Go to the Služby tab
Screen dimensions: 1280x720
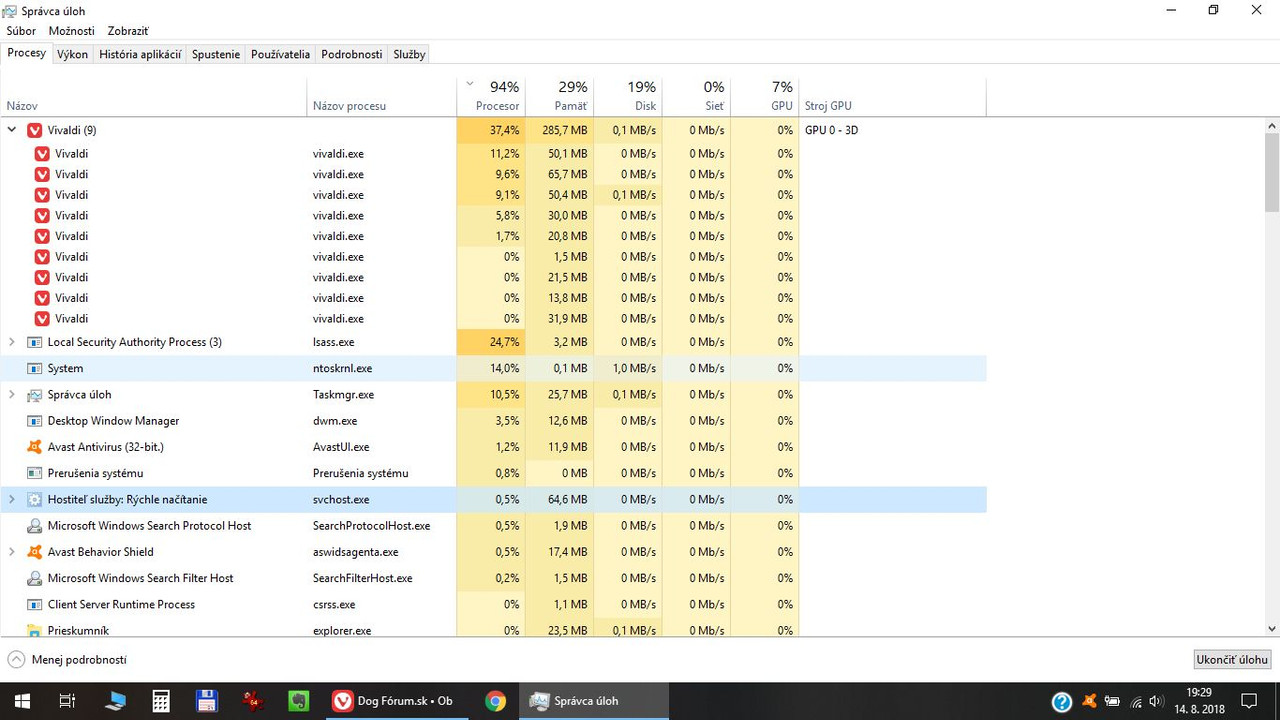click(409, 54)
